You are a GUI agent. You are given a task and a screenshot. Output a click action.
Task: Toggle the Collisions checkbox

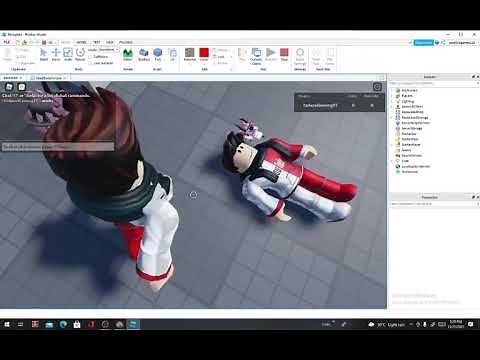click(x=90, y=57)
